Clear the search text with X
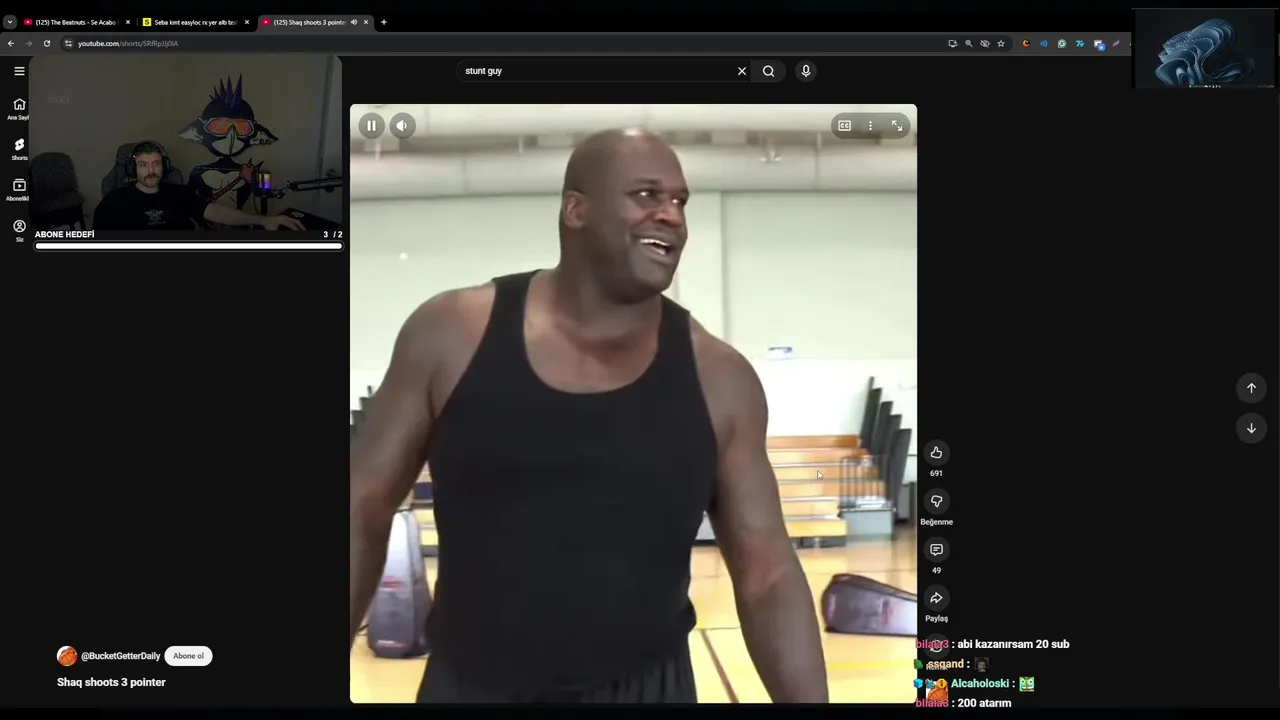 742,71
